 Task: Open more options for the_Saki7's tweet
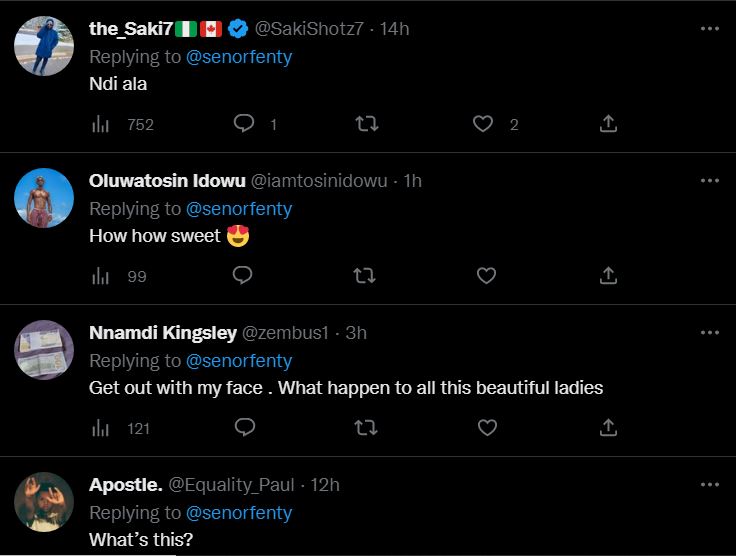[x=710, y=29]
